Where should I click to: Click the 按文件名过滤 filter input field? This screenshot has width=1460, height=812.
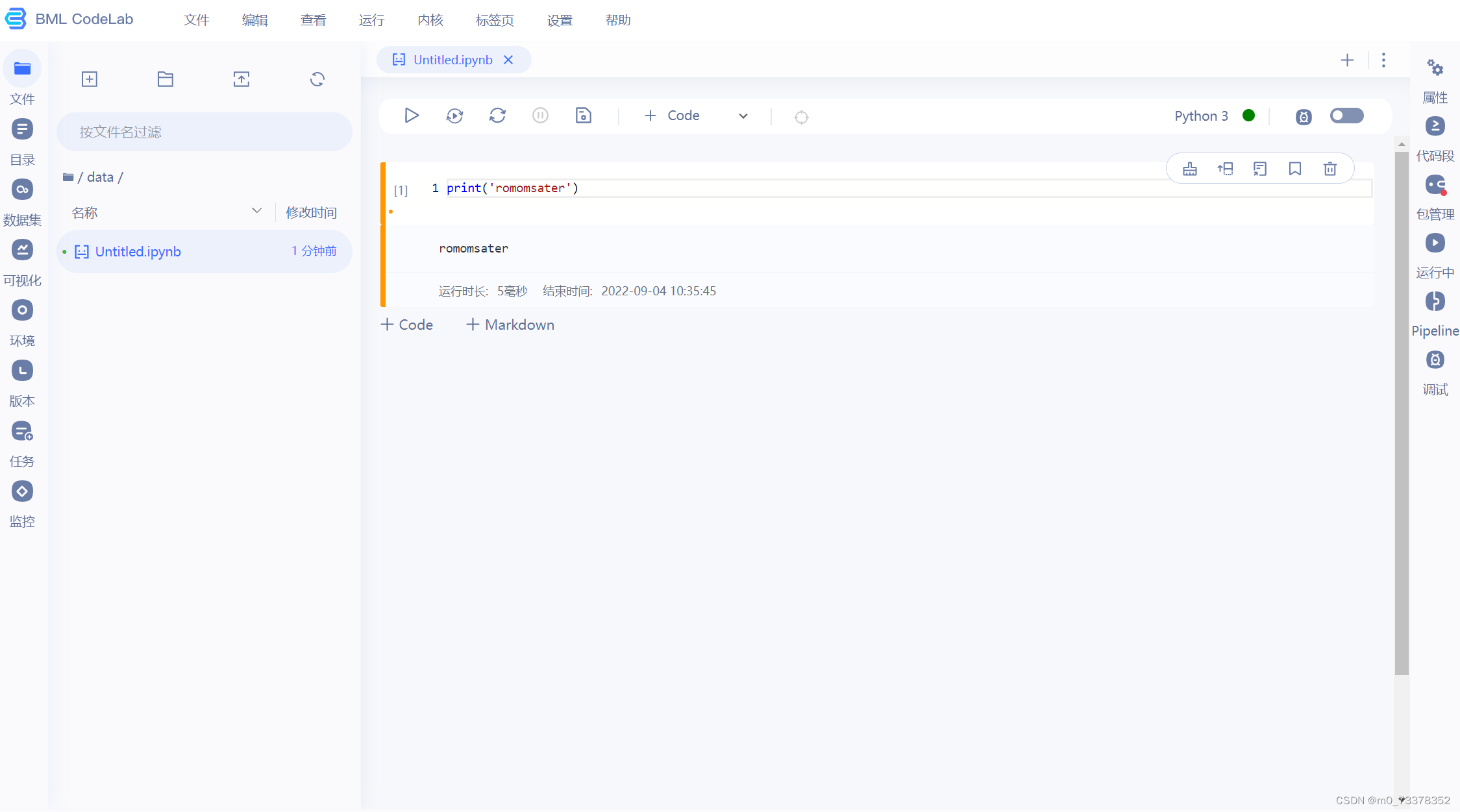204,132
